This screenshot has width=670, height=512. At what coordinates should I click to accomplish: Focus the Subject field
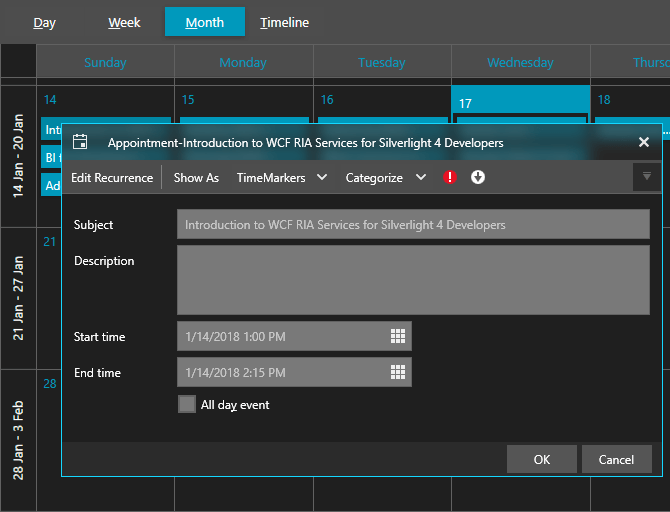click(x=413, y=224)
